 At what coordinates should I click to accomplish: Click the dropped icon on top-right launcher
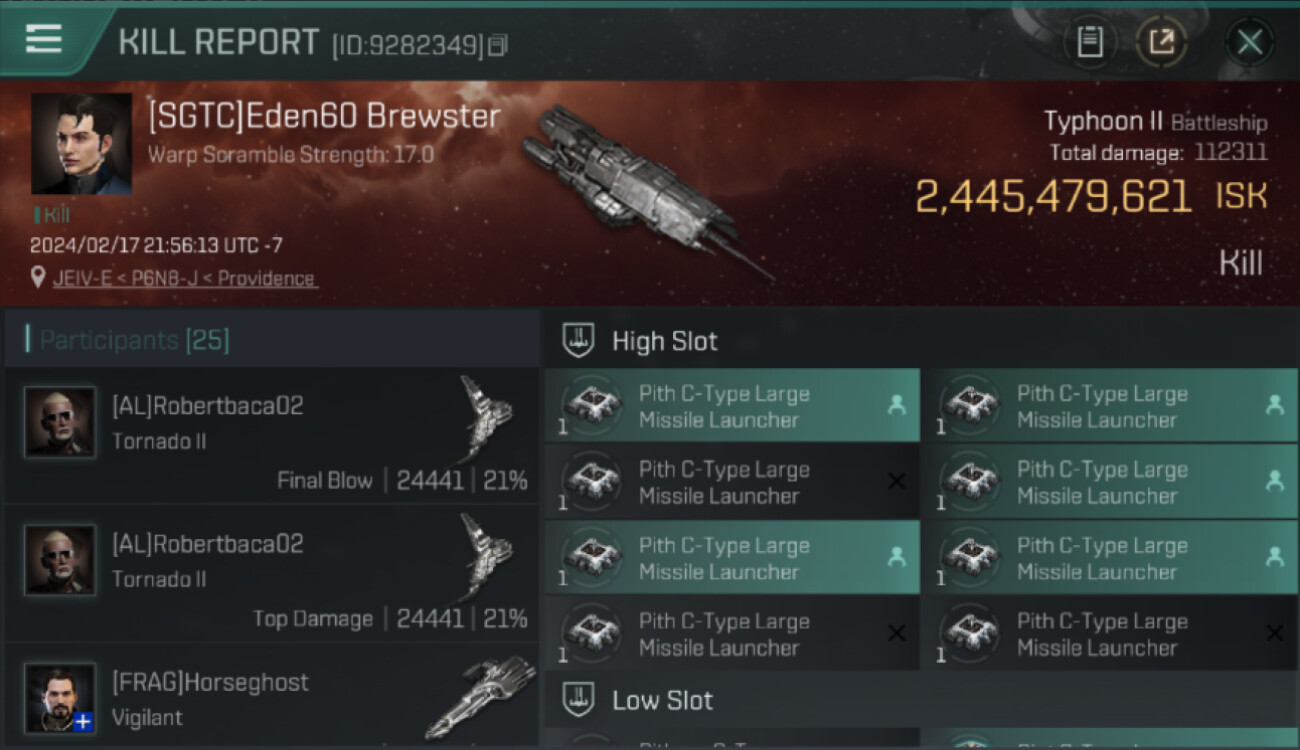point(1274,405)
